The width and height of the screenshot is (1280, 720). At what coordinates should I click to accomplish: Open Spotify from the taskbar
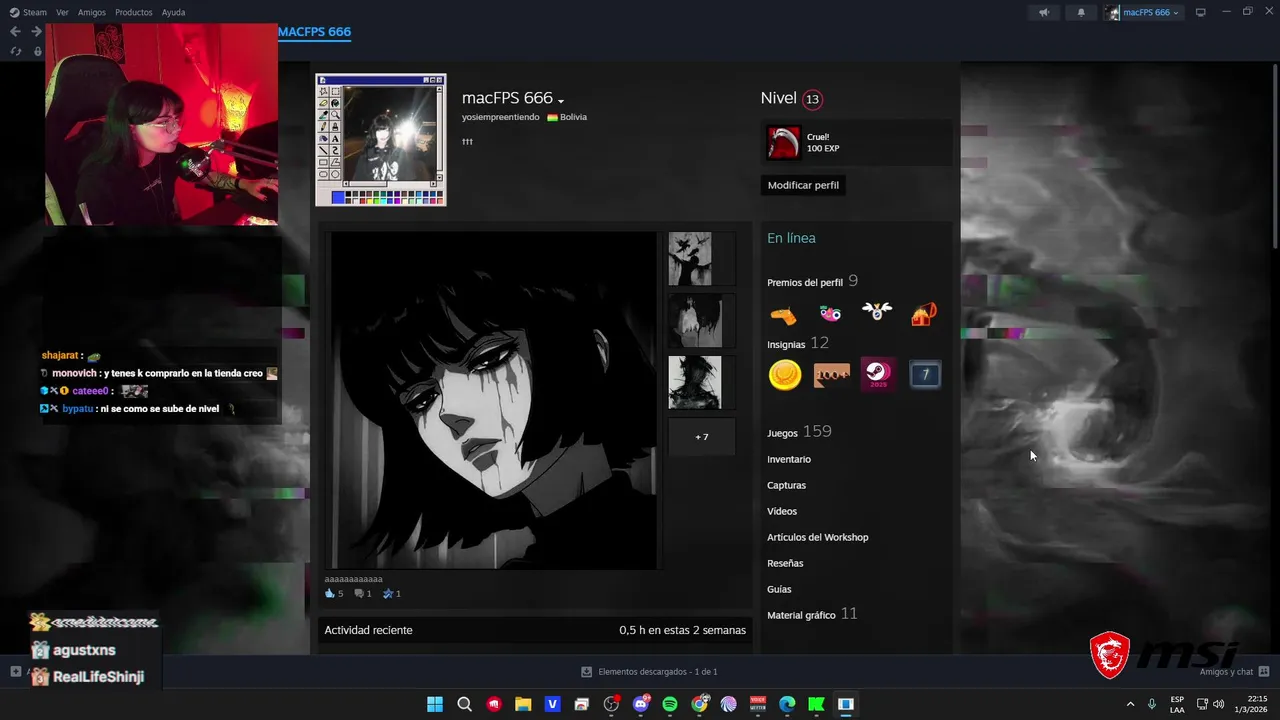click(x=670, y=704)
